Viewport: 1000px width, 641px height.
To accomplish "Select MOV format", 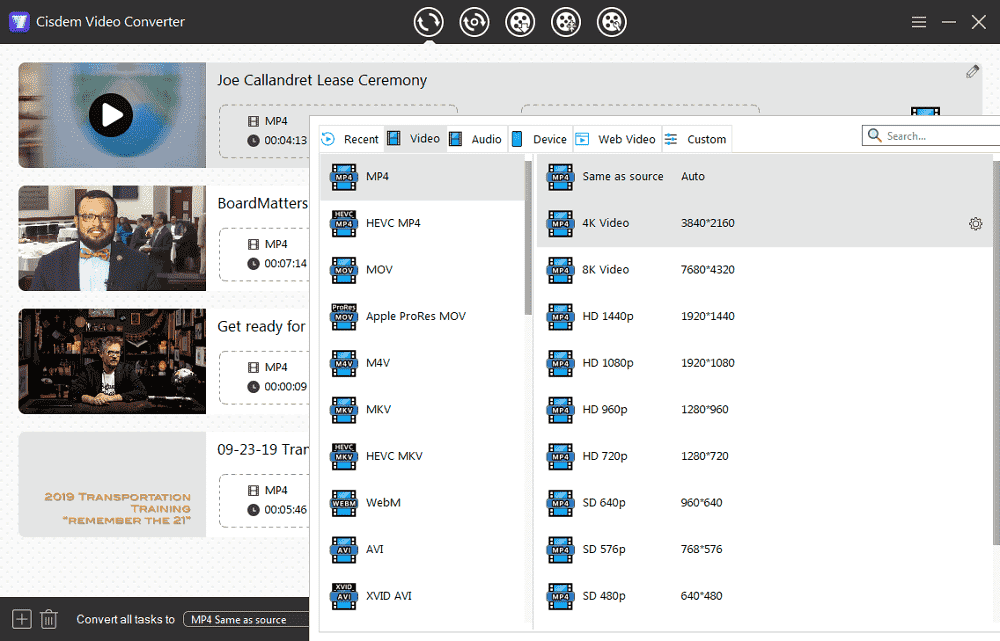I will click(x=422, y=270).
